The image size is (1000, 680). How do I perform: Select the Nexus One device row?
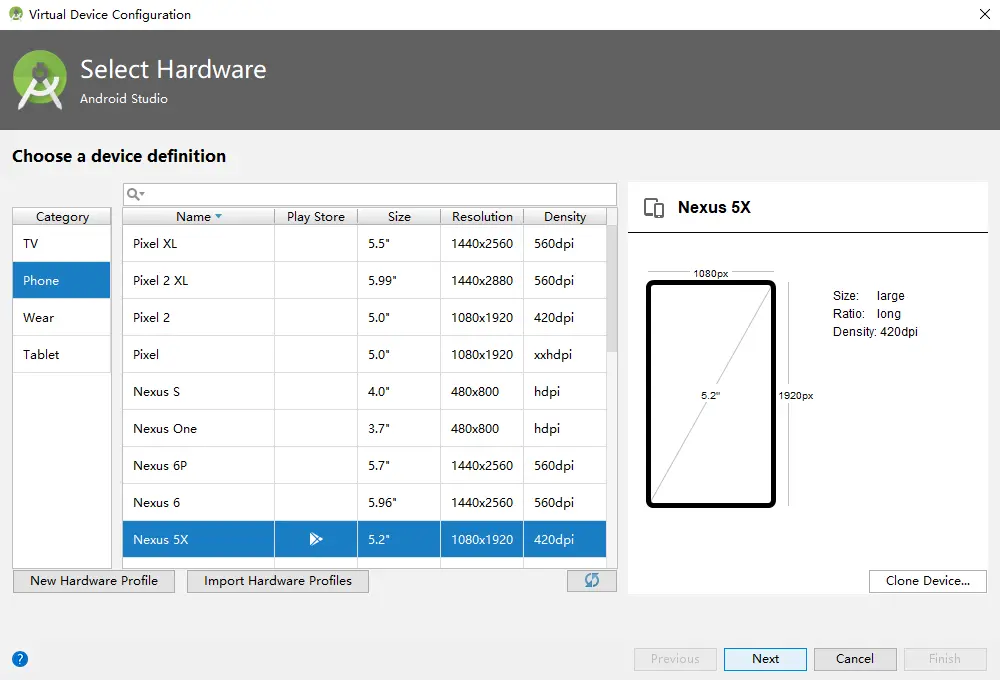click(x=364, y=429)
